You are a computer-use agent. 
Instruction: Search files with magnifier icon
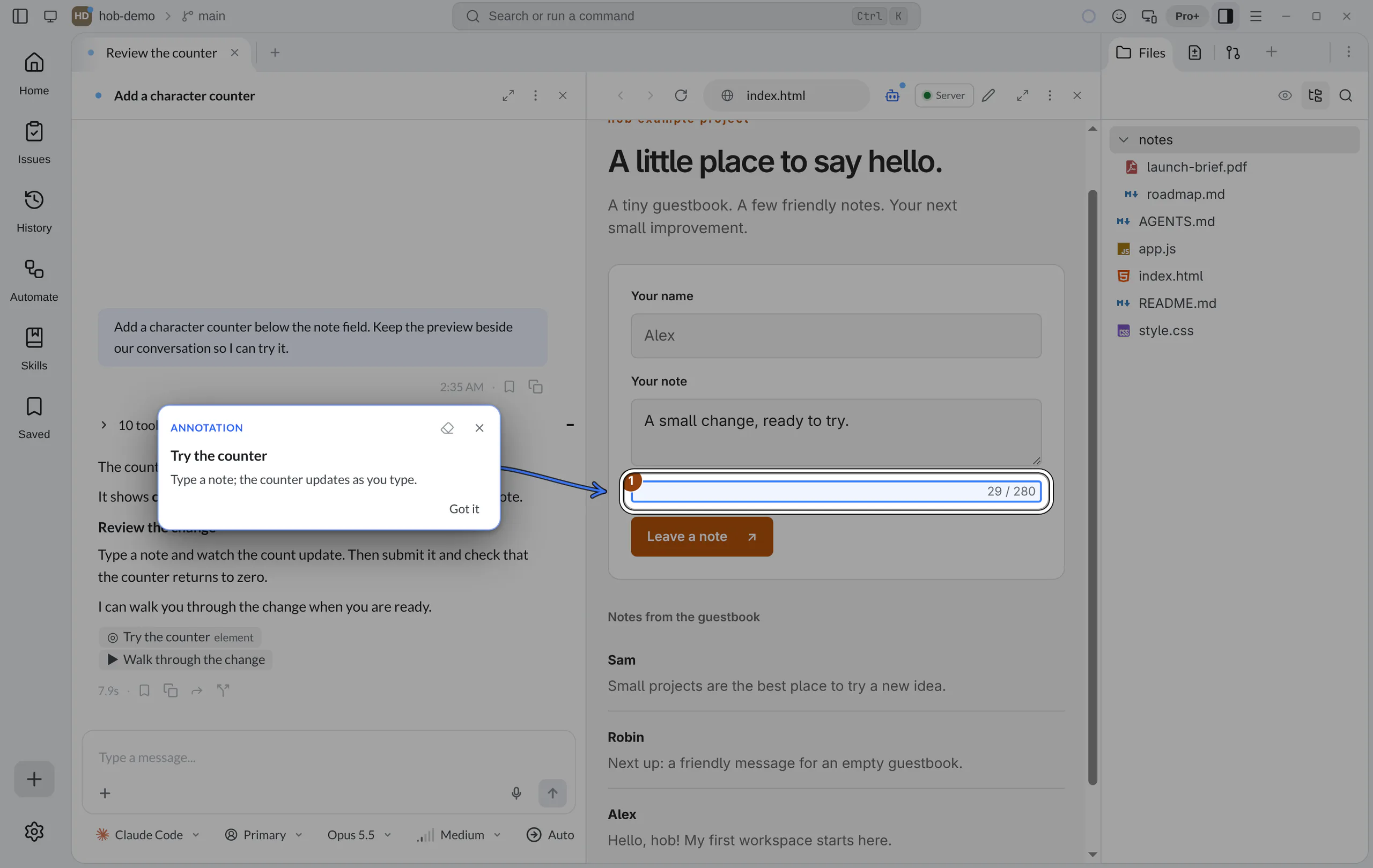pyautogui.click(x=1346, y=95)
